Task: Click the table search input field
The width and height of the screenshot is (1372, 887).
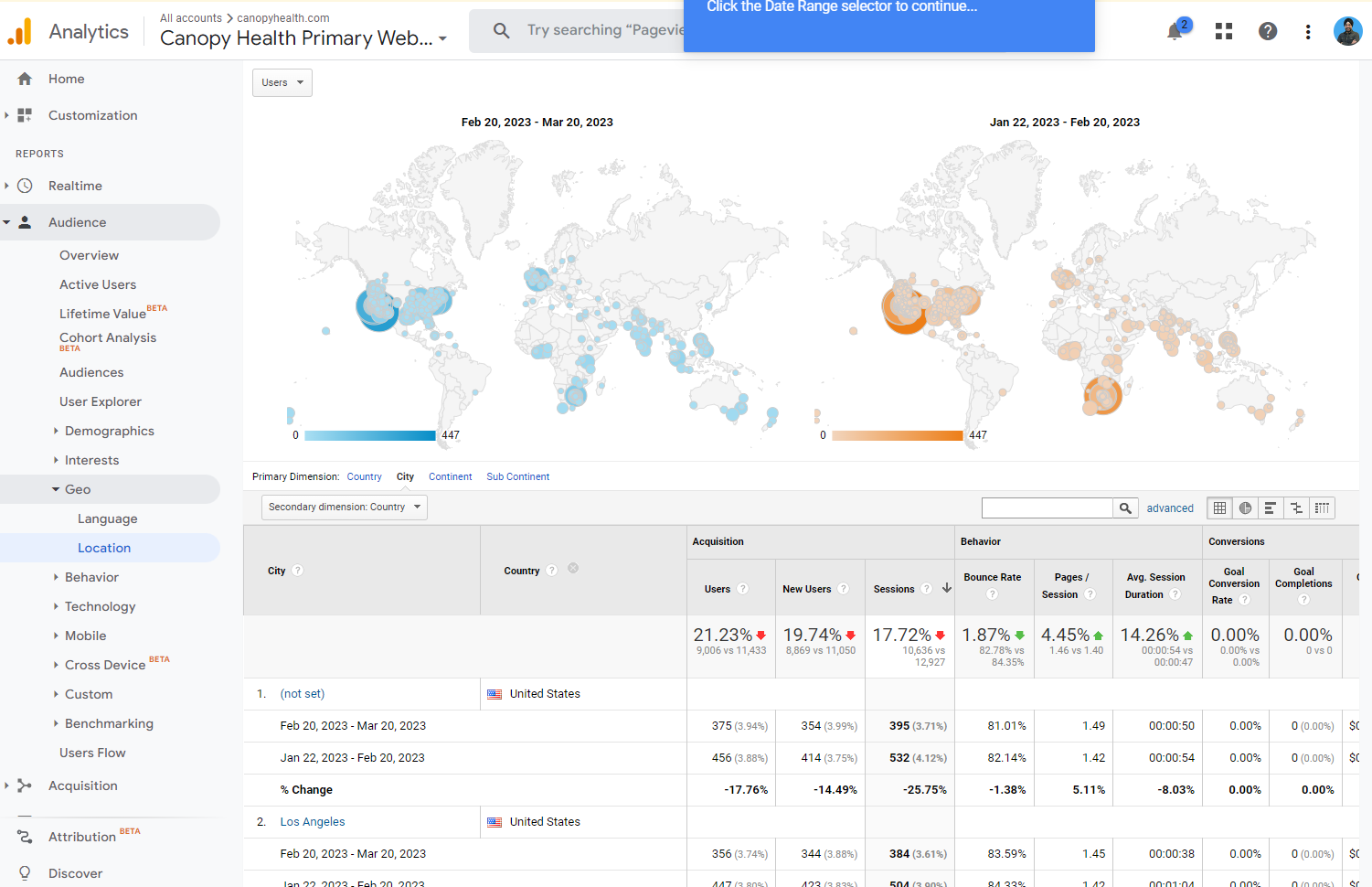Action: tap(1047, 508)
